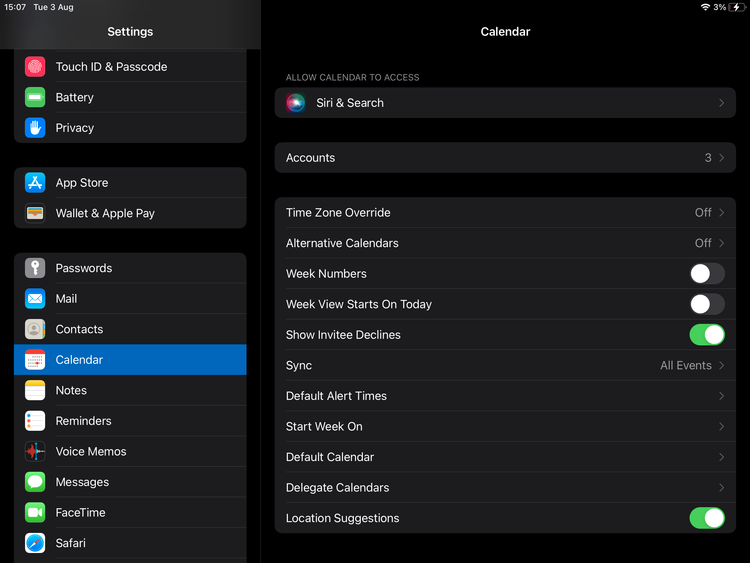The image size is (750, 563).
Task: Select Privacy in settings sidebar
Action: (130, 128)
